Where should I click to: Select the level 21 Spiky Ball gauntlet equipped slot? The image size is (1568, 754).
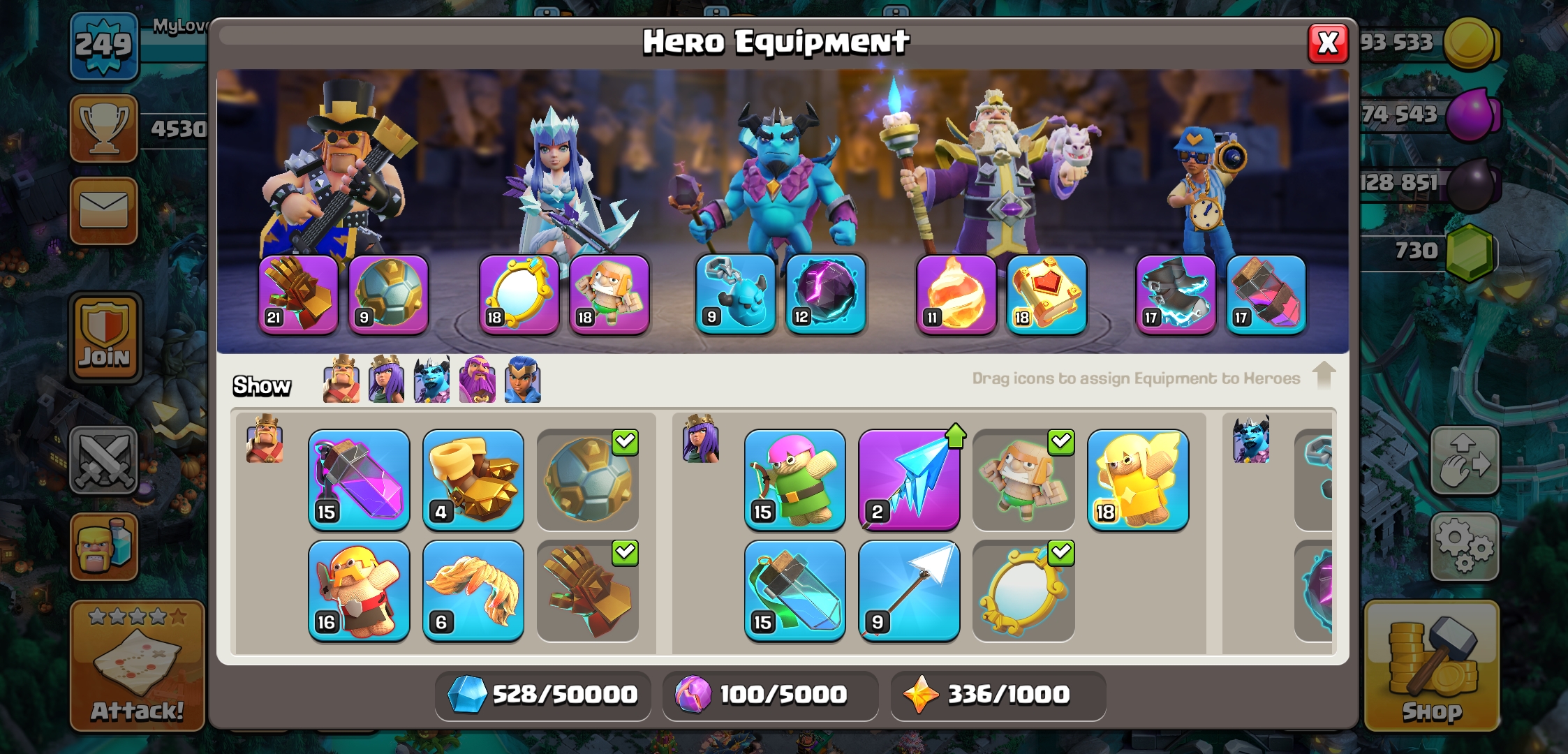point(298,294)
